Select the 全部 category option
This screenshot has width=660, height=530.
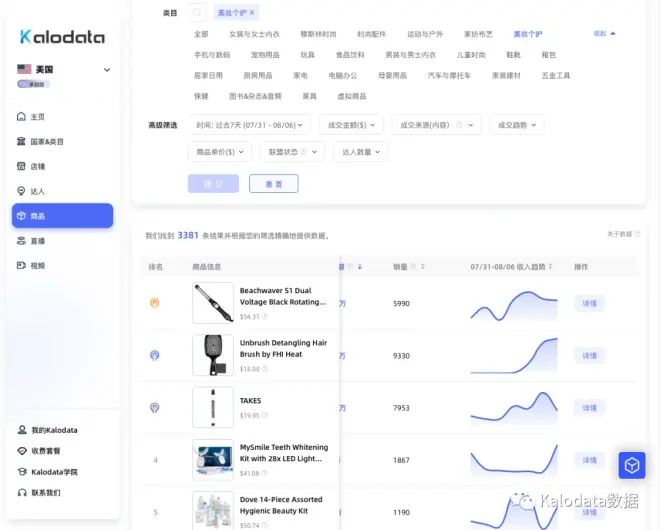(202, 34)
